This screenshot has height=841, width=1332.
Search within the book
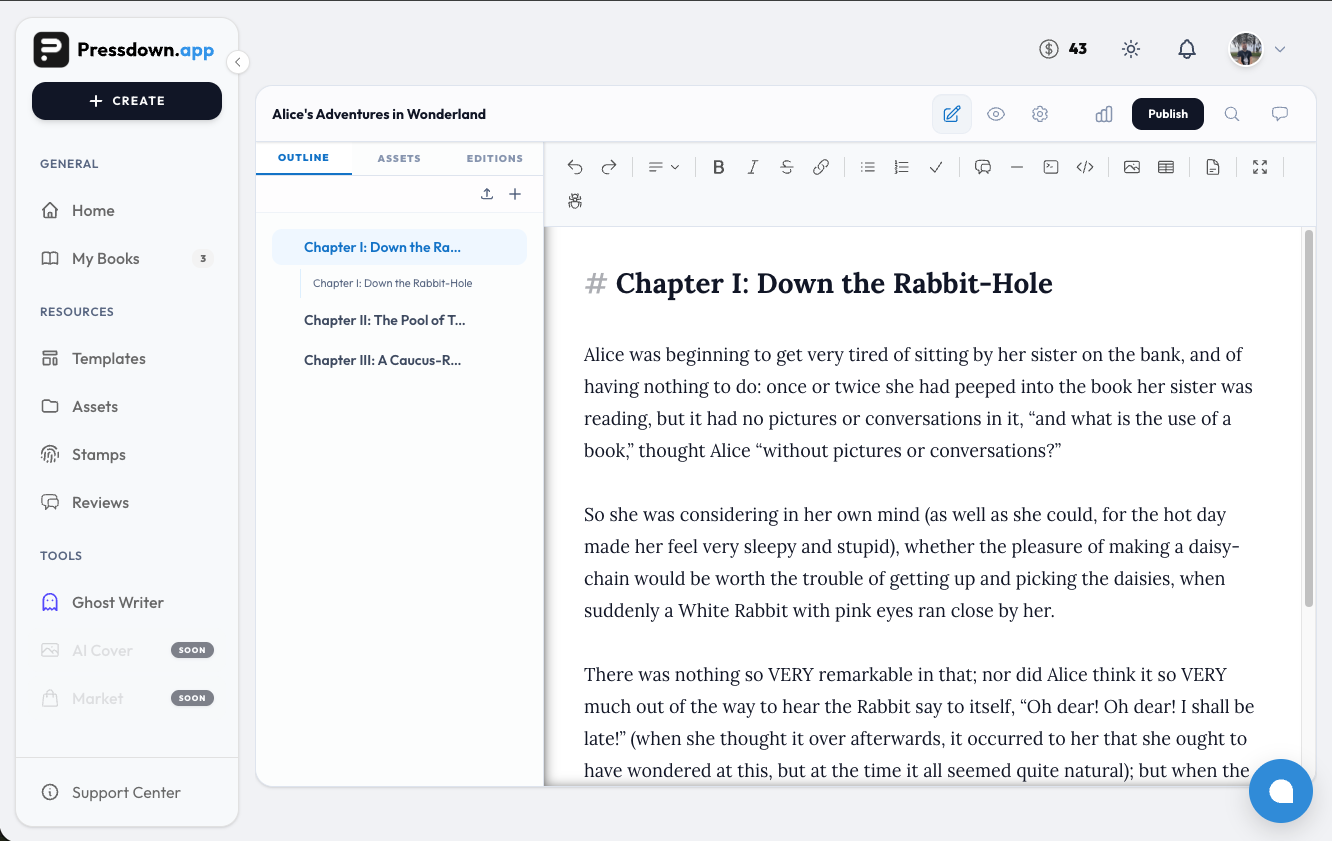coord(1232,114)
